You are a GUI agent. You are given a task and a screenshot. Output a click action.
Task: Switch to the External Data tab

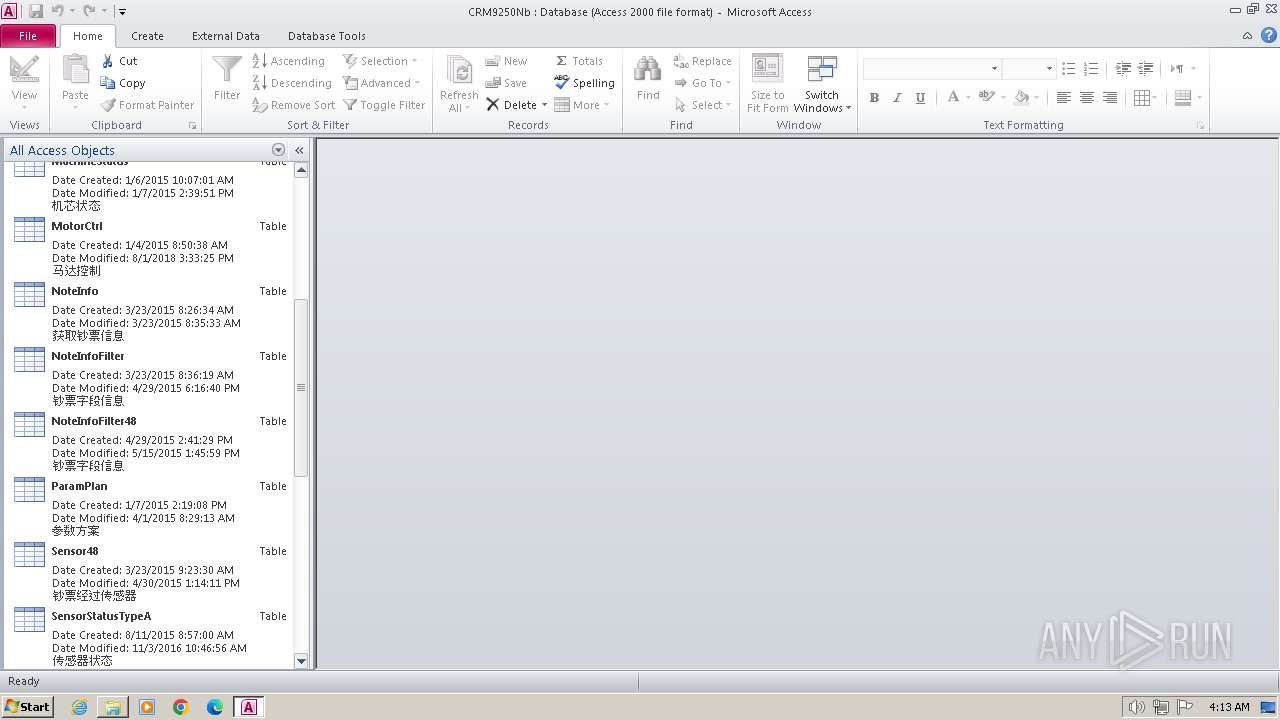tap(226, 36)
